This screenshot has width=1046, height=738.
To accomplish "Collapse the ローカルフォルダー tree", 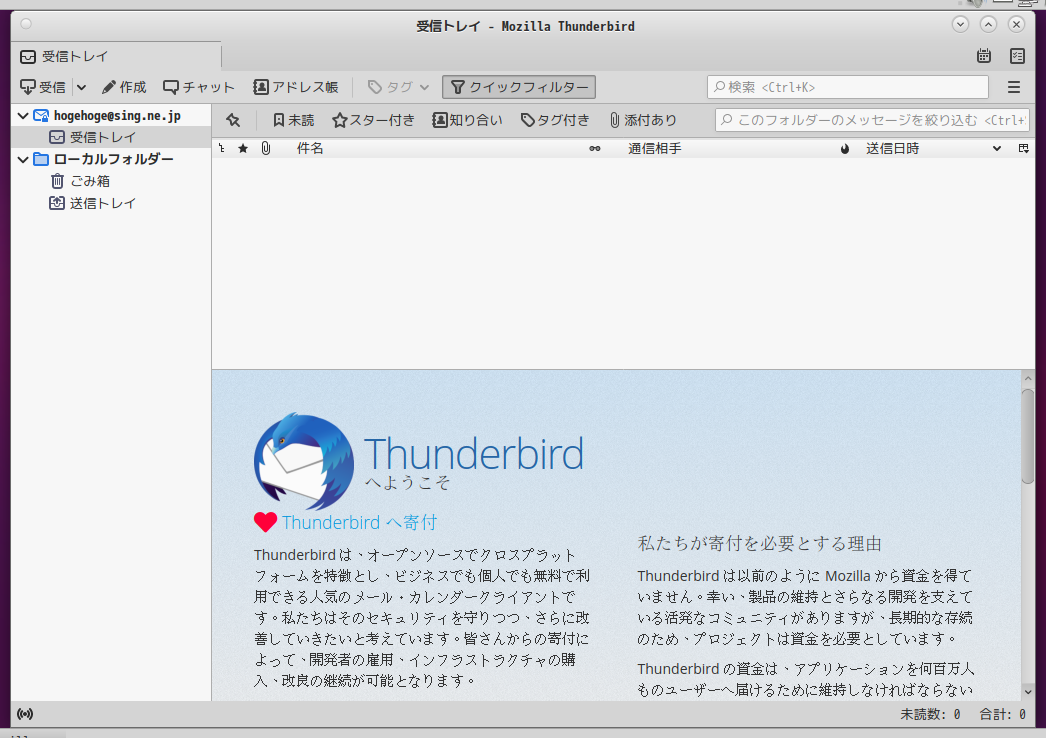I will point(23,159).
